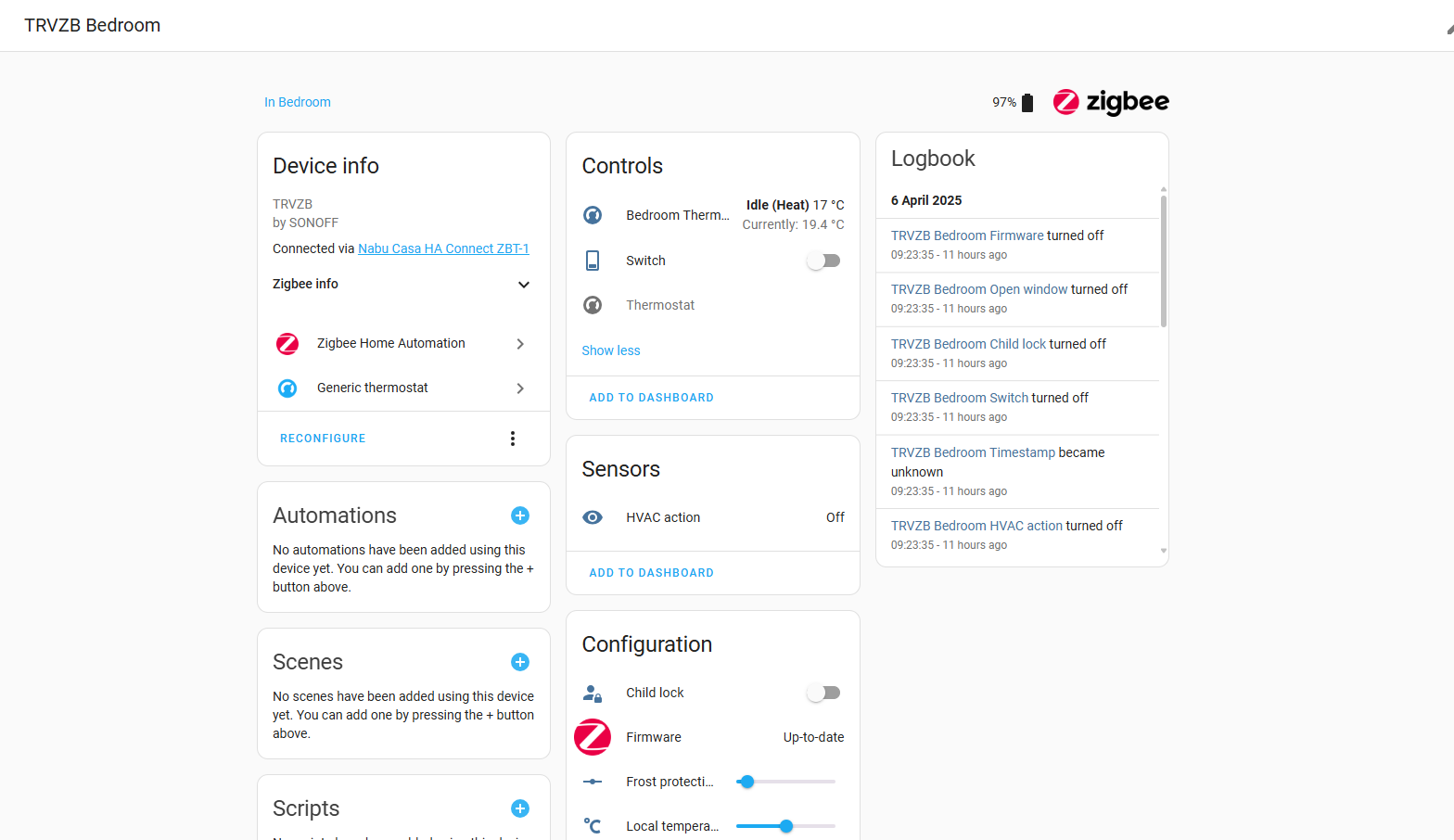Click the Scripts card plus icon

click(x=520, y=808)
